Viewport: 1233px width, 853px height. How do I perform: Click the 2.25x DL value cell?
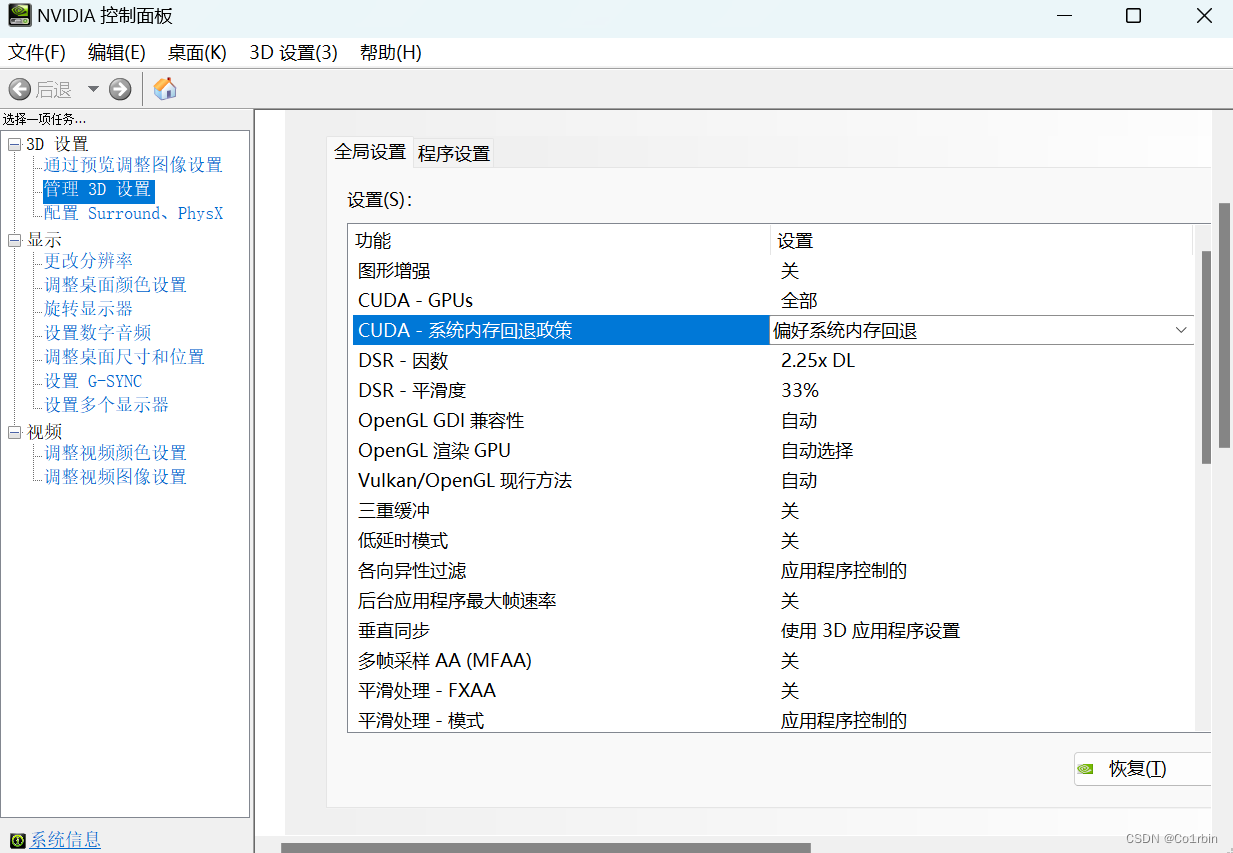click(818, 360)
